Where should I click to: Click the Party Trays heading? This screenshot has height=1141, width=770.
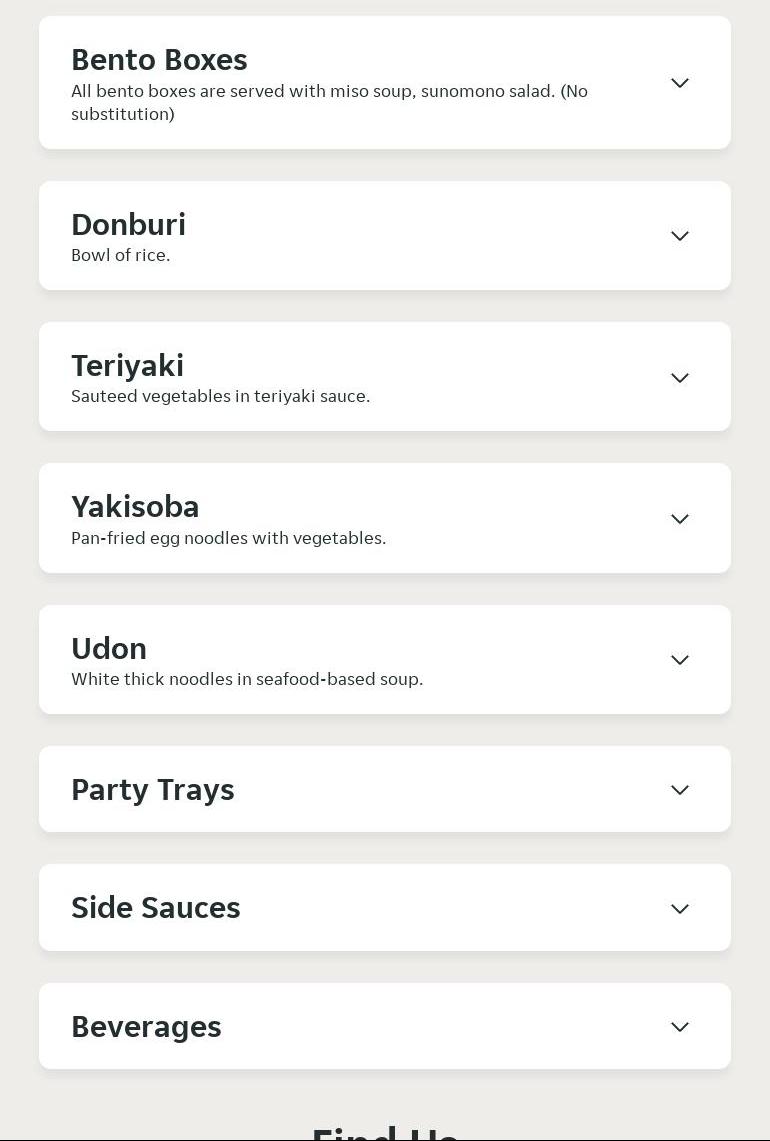click(x=153, y=790)
